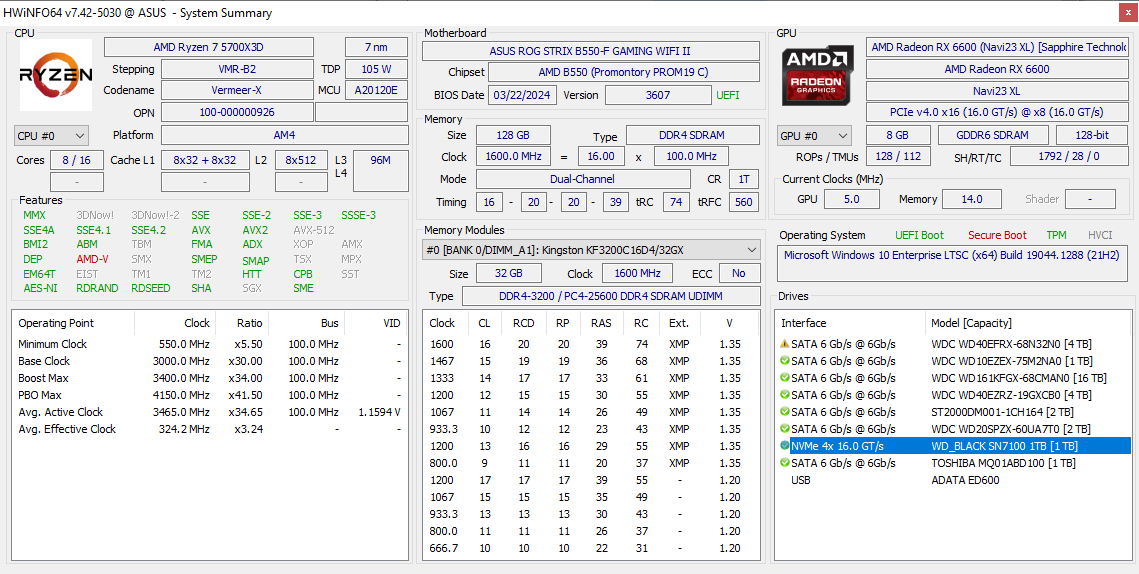Click the Model [Capacity] column header
The image size is (1139, 574).
point(1028,323)
